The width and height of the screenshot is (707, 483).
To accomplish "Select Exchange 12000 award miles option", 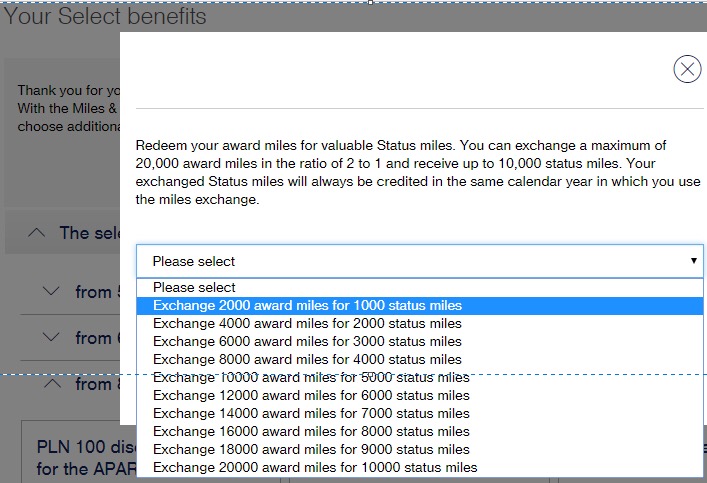I will [419, 396].
